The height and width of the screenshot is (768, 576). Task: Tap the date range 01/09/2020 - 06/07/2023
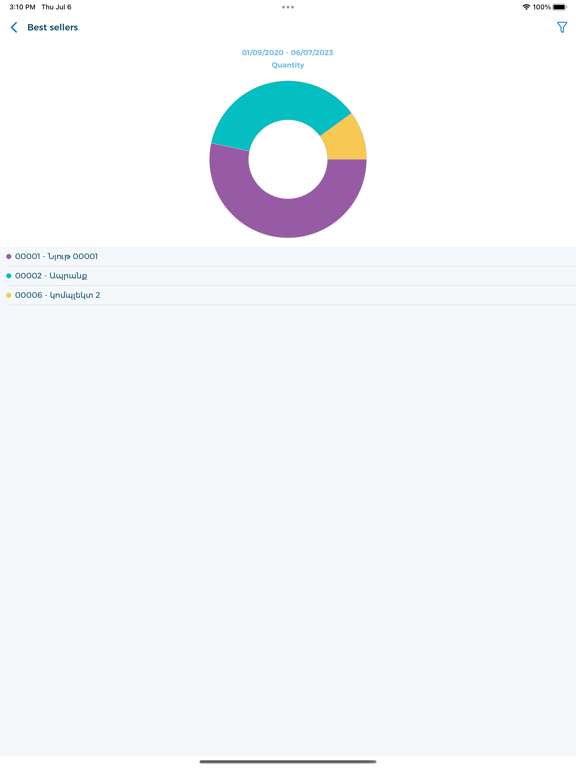(288, 52)
